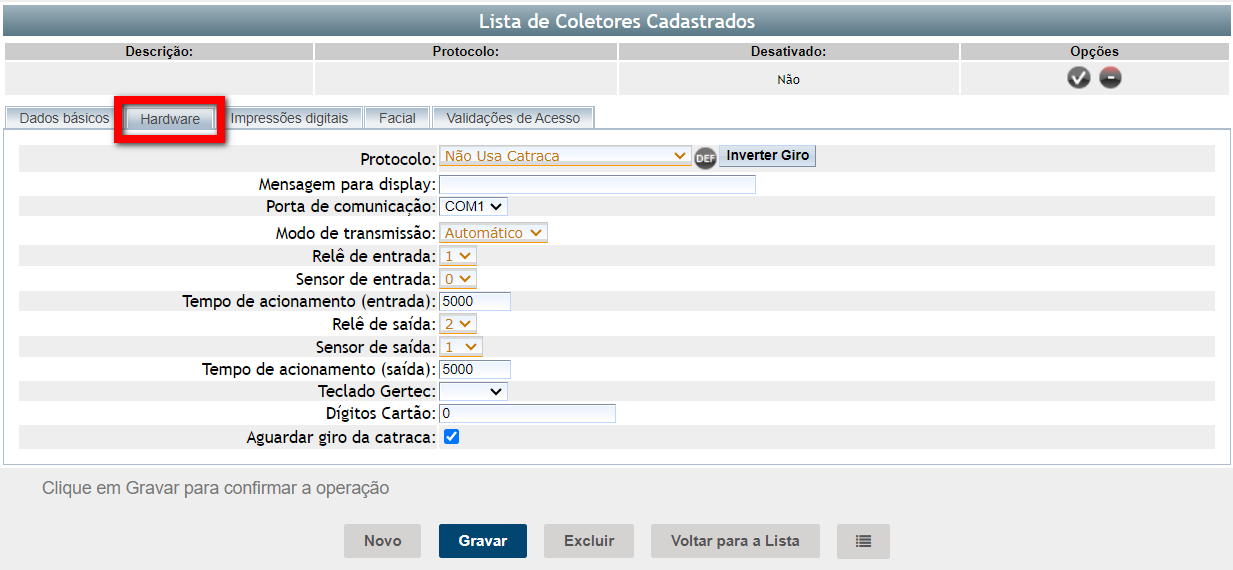Click the Dígitos Cartão input field
Viewport: 1233px width, 570px height.
pyautogui.click(x=527, y=414)
